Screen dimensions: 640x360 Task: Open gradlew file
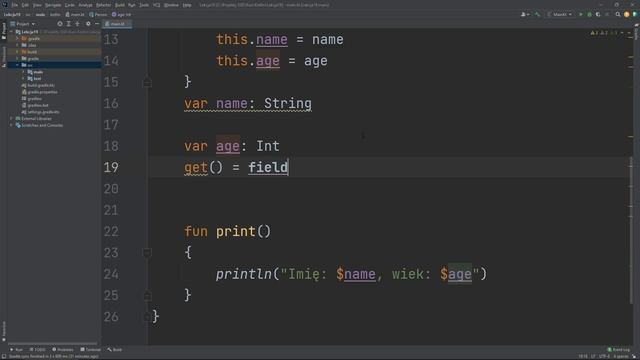pyautogui.click(x=31, y=99)
